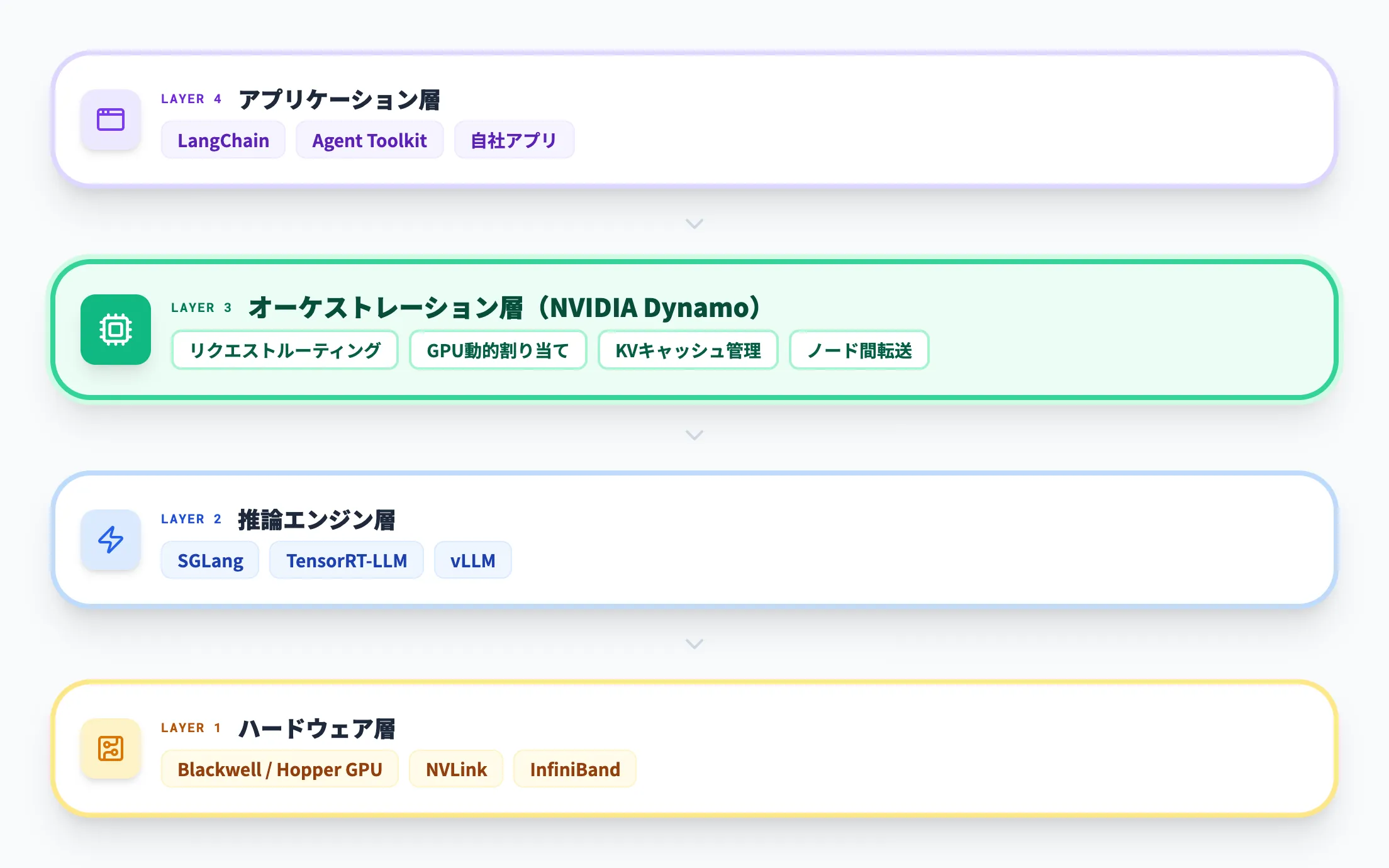Toggle the KVキャッシュ管理 badge

[x=688, y=350]
